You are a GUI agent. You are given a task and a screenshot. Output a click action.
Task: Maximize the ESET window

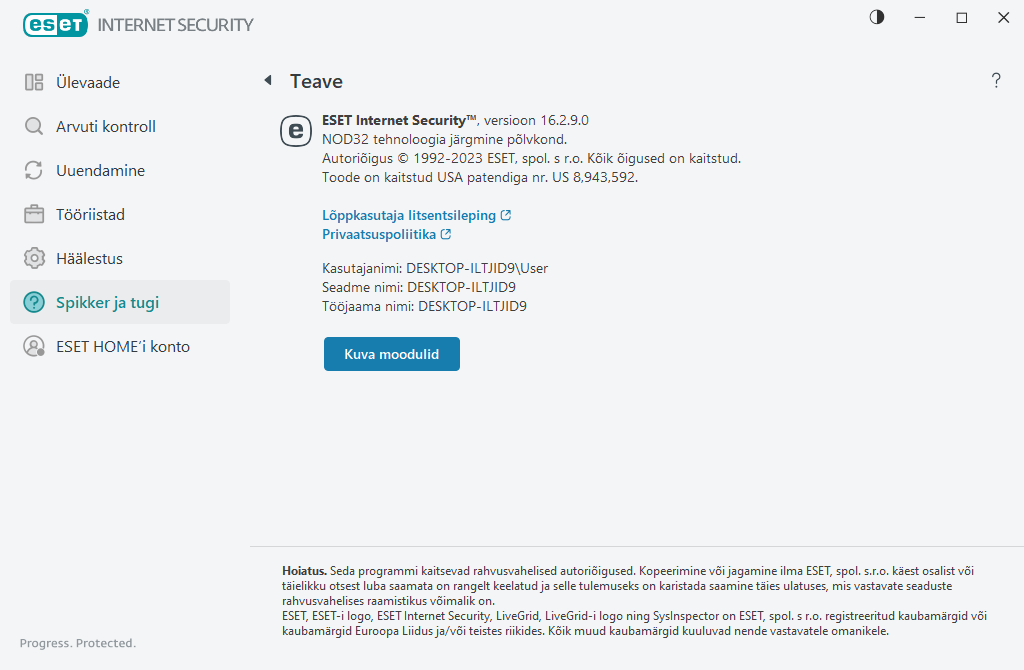coord(962,17)
